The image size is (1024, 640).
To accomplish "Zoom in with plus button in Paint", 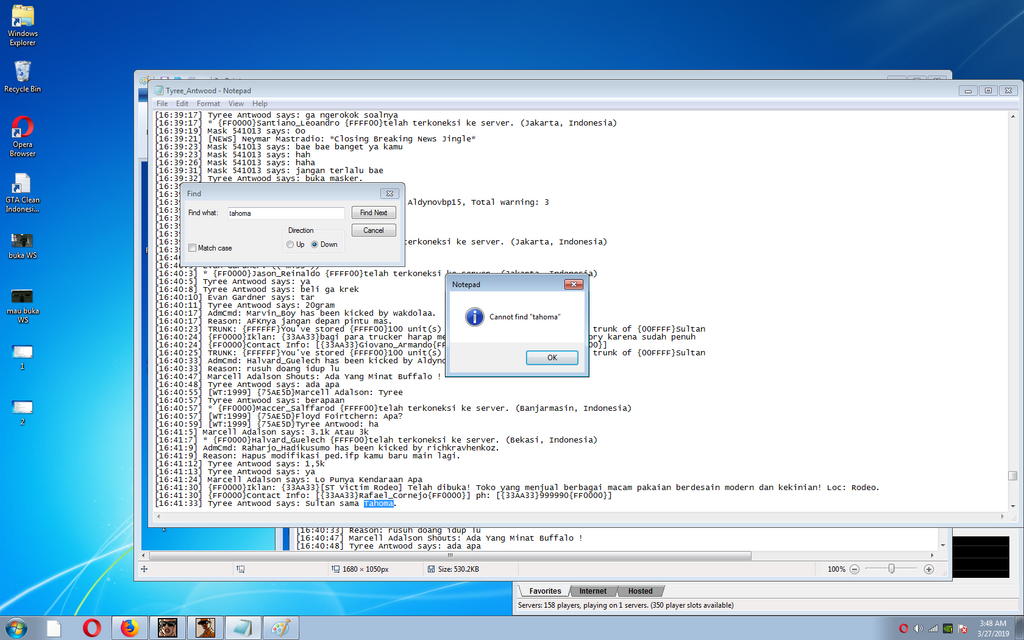I will (x=929, y=569).
